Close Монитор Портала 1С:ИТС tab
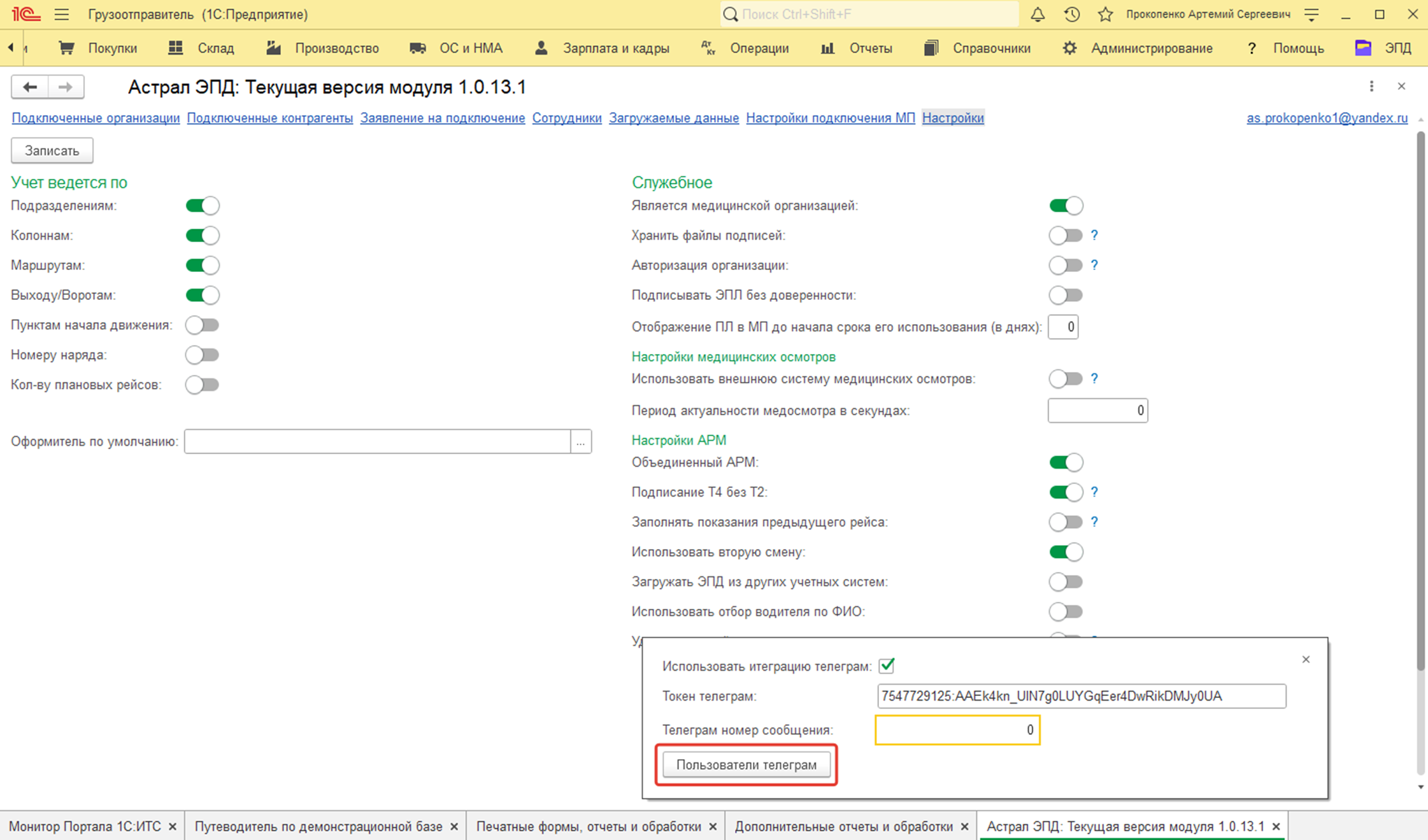The height and width of the screenshot is (840, 1428). pyautogui.click(x=173, y=827)
